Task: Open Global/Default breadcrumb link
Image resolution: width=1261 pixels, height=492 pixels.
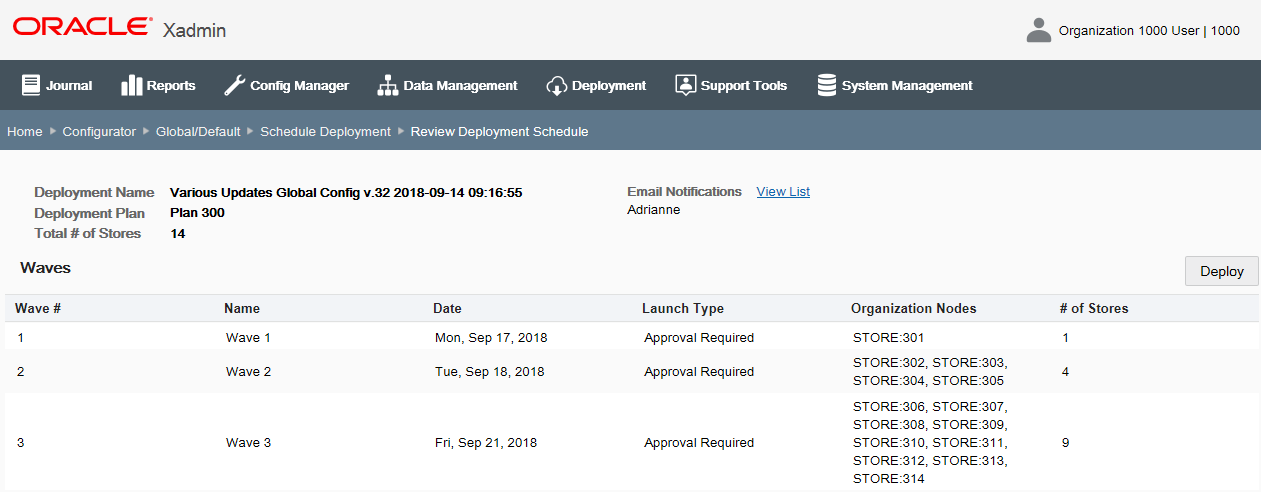Action: tap(198, 131)
